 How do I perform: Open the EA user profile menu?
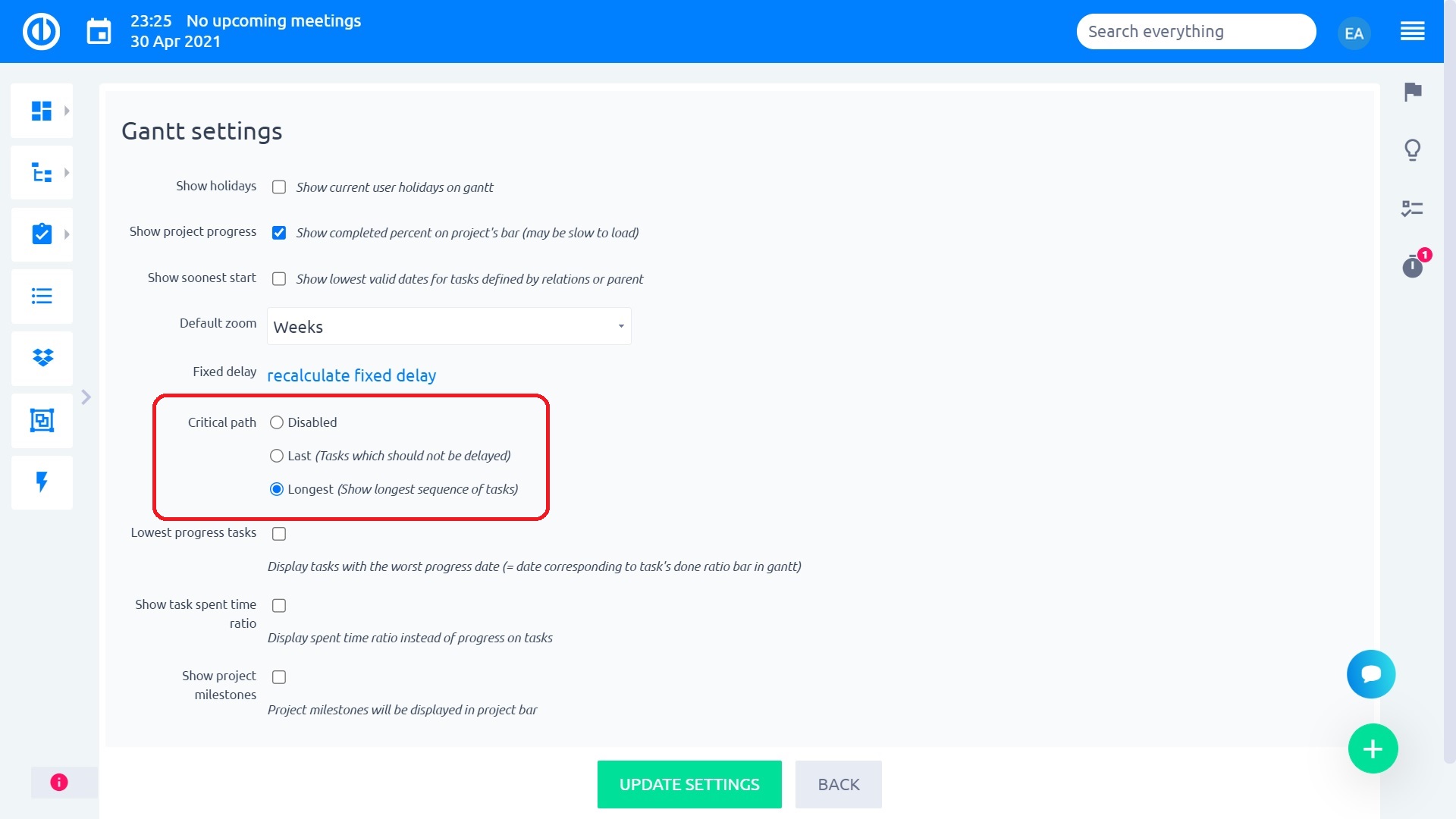click(1354, 33)
